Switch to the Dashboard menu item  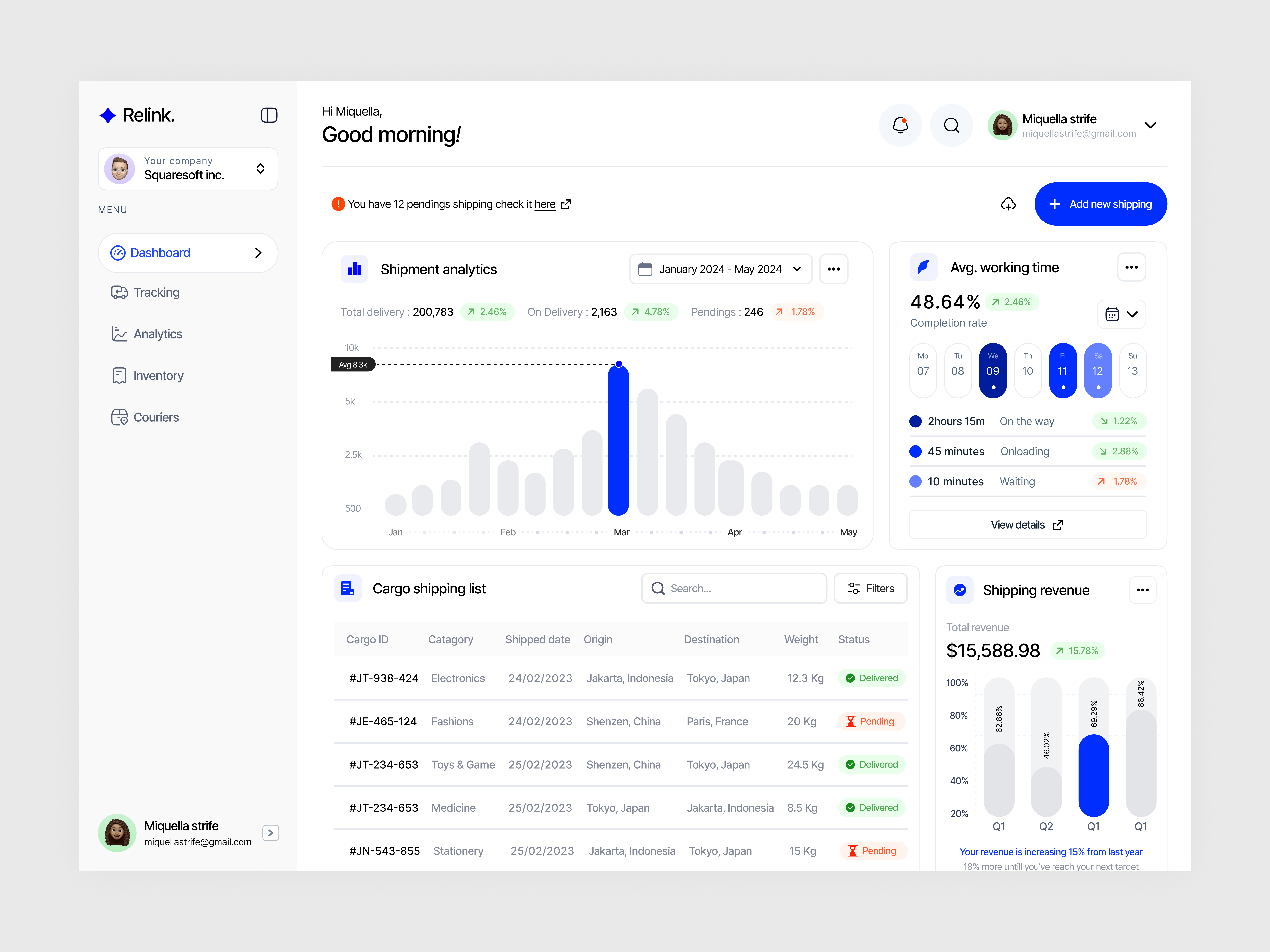click(161, 252)
